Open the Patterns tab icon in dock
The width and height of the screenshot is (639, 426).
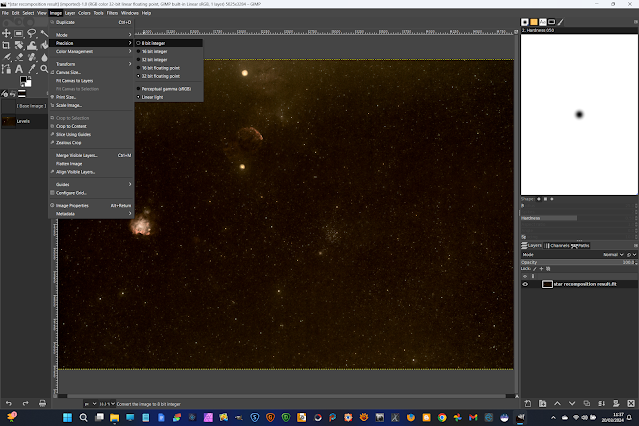(534, 22)
